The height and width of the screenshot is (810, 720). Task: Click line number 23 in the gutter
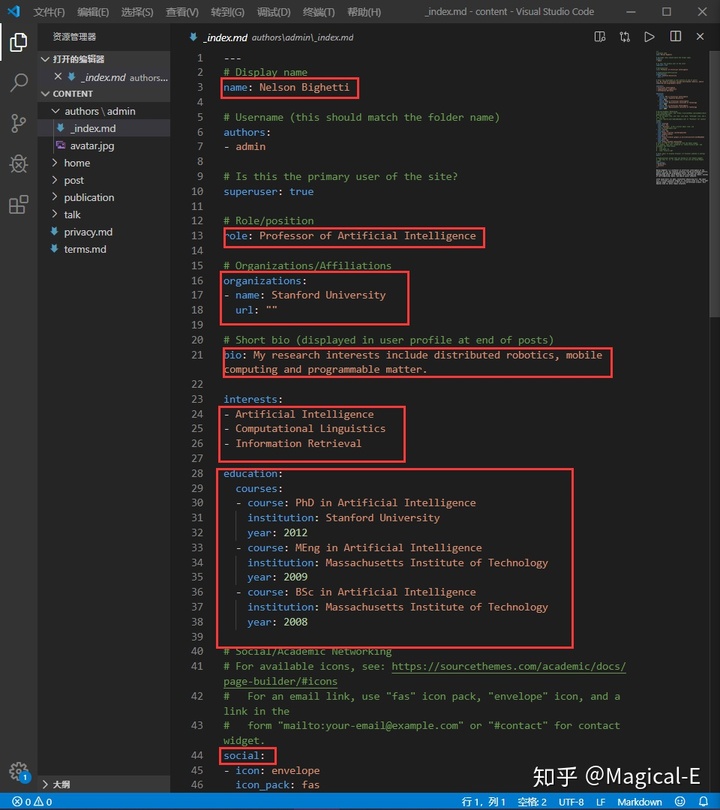point(197,399)
